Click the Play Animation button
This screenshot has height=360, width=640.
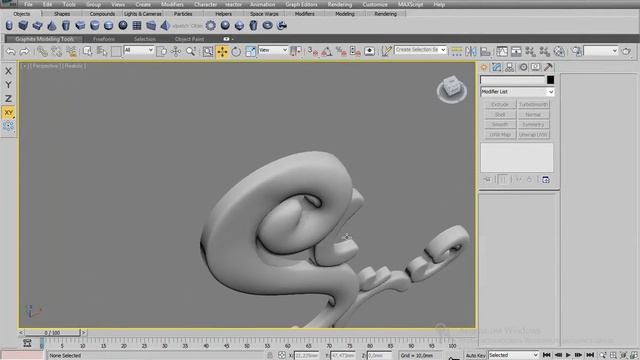568,355
